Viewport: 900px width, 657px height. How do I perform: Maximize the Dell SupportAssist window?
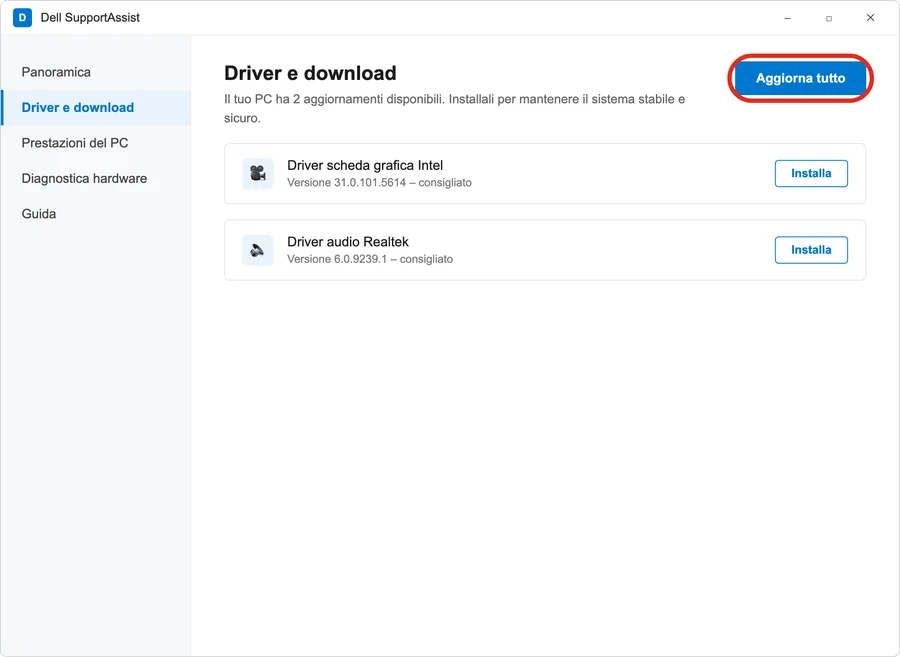point(829,18)
